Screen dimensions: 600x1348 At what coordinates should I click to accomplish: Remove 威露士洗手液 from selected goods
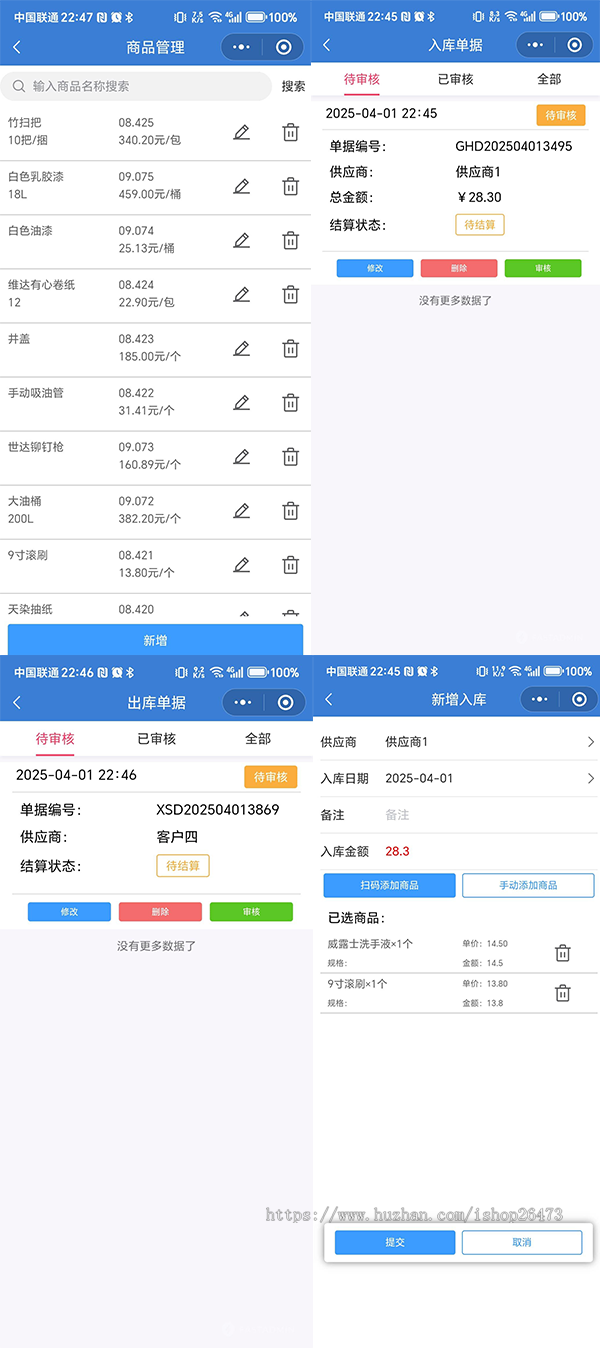[x=562, y=953]
